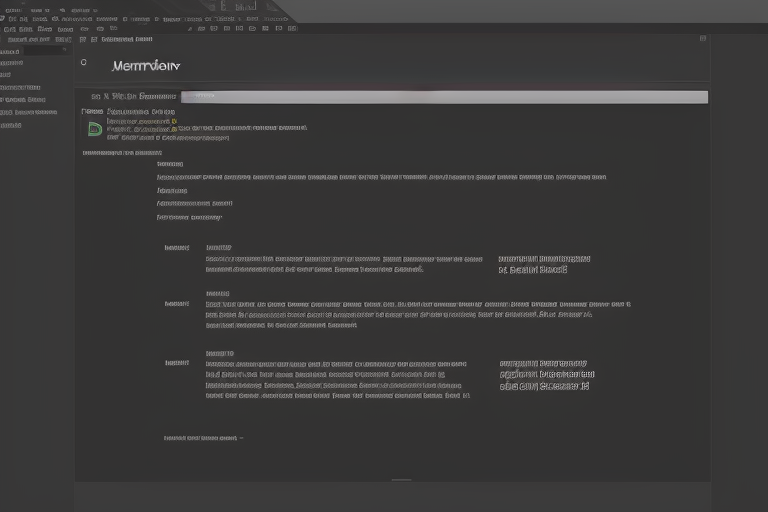
Task: Click the small circle icon beside the Memrvleiv heading
Action: pyautogui.click(x=84, y=62)
